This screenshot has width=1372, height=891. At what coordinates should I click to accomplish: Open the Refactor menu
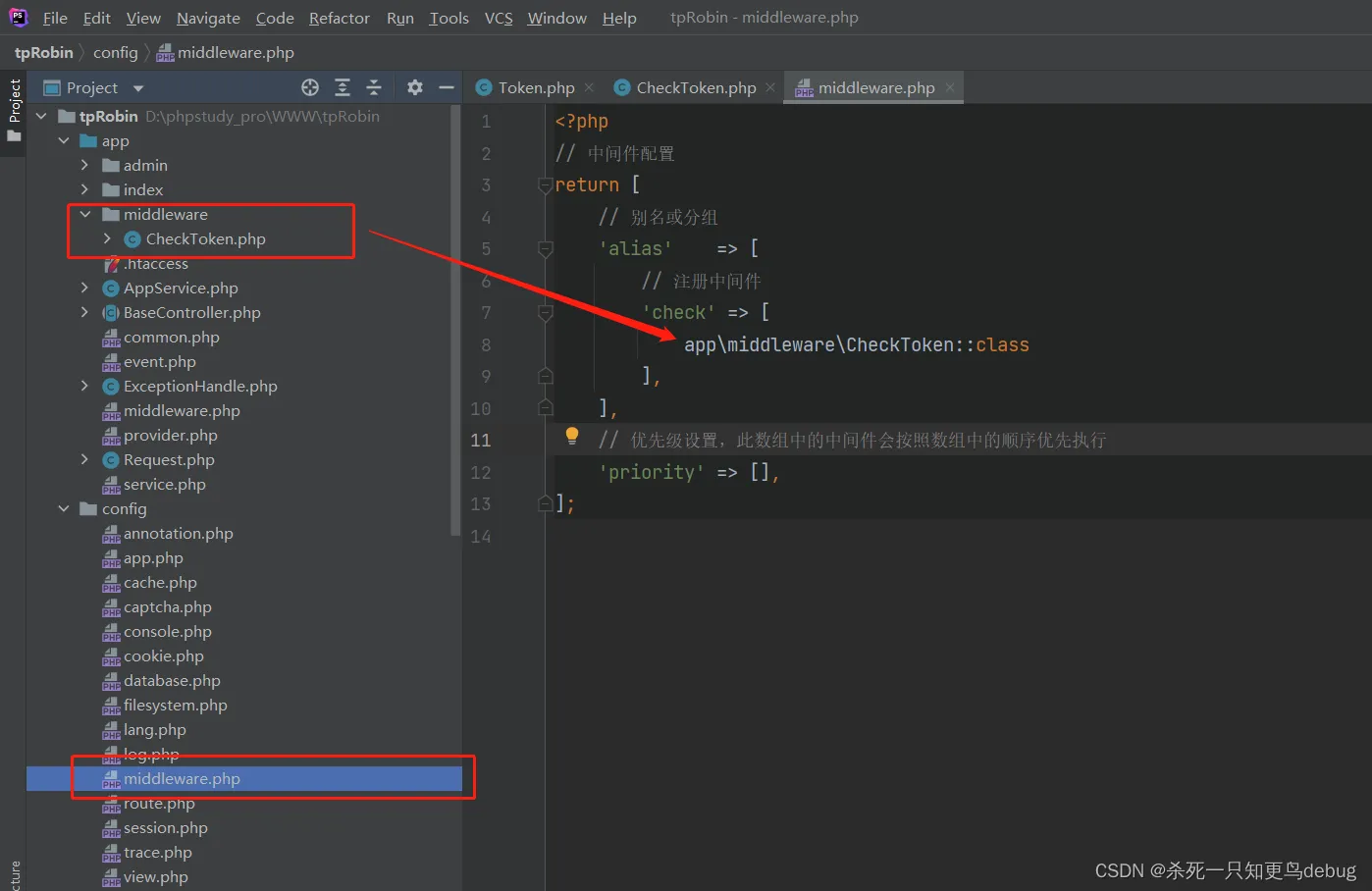pos(340,18)
